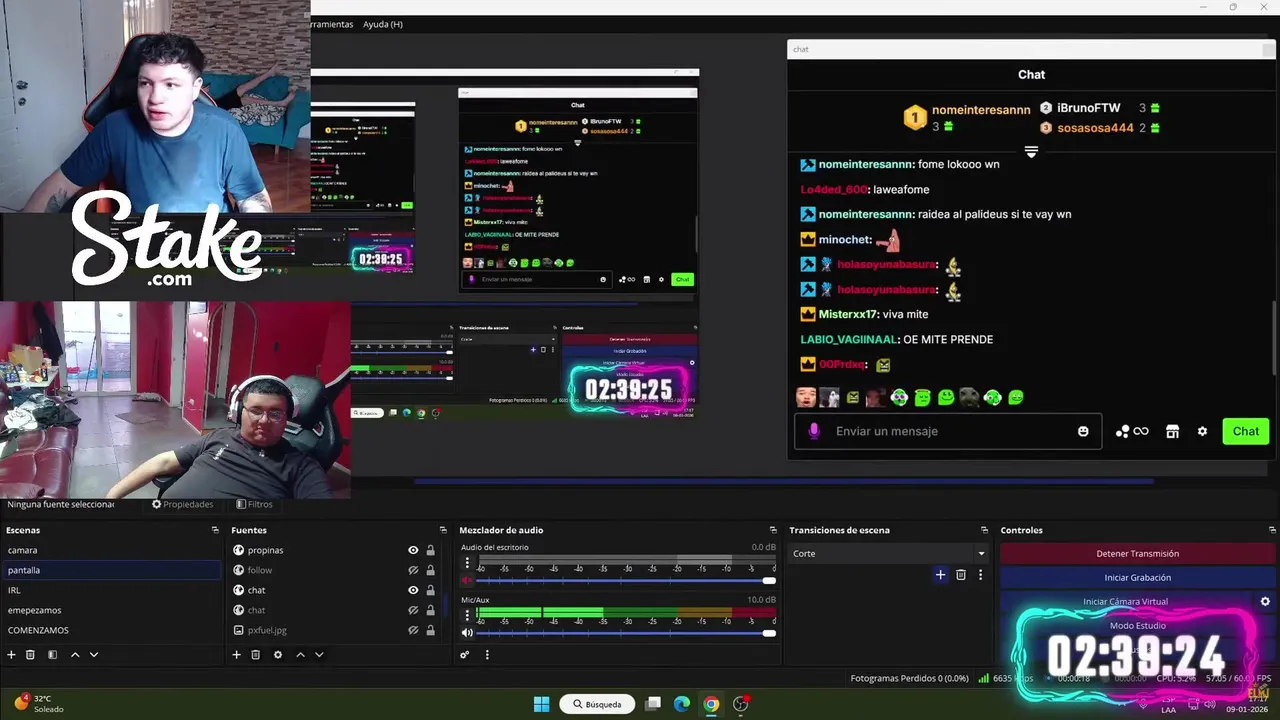Open Propiedades of the source
Viewport: 1280px width, 720px height.
[182, 504]
